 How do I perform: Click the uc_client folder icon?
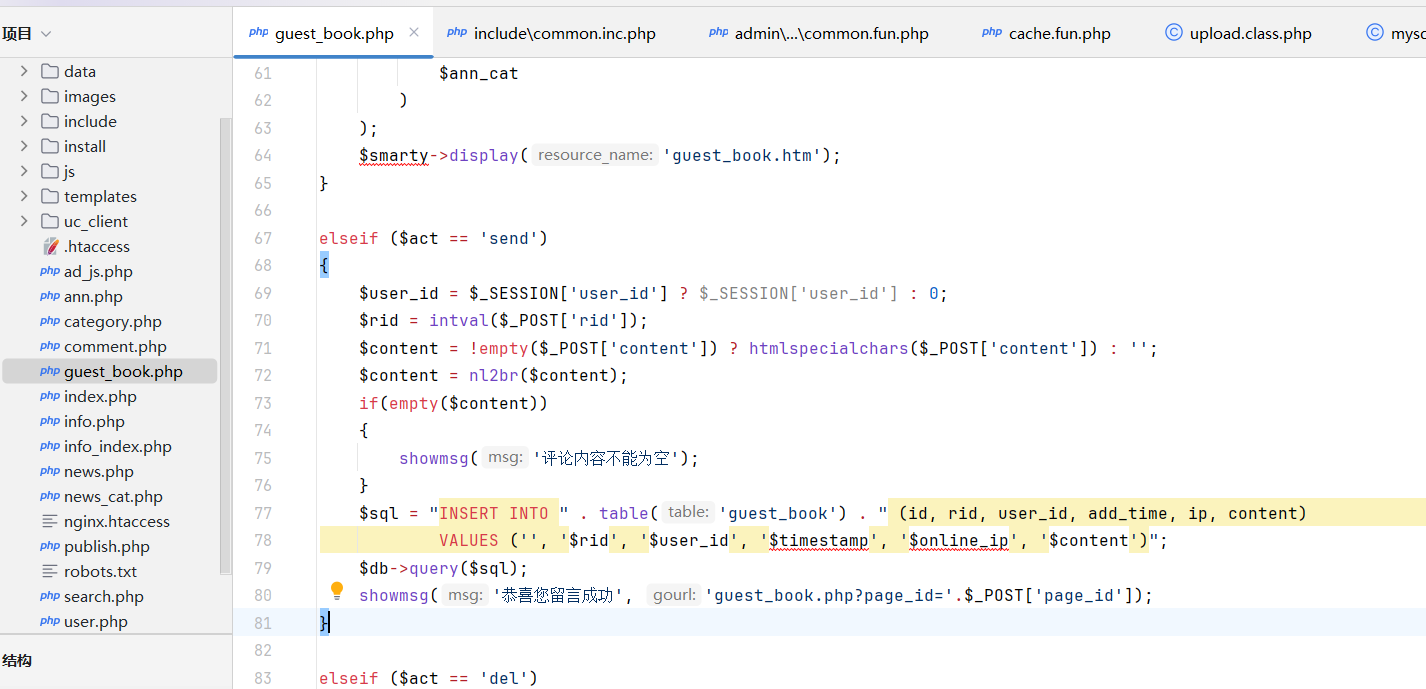pos(50,222)
